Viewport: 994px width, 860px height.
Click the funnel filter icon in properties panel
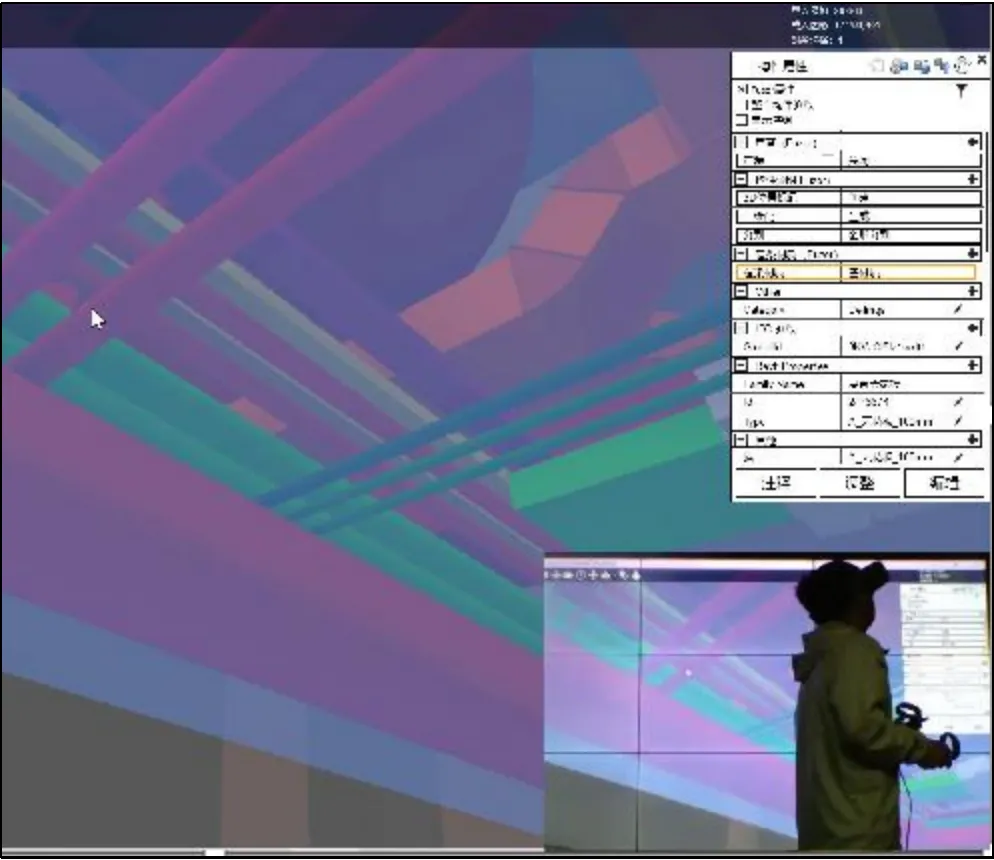pos(961,92)
